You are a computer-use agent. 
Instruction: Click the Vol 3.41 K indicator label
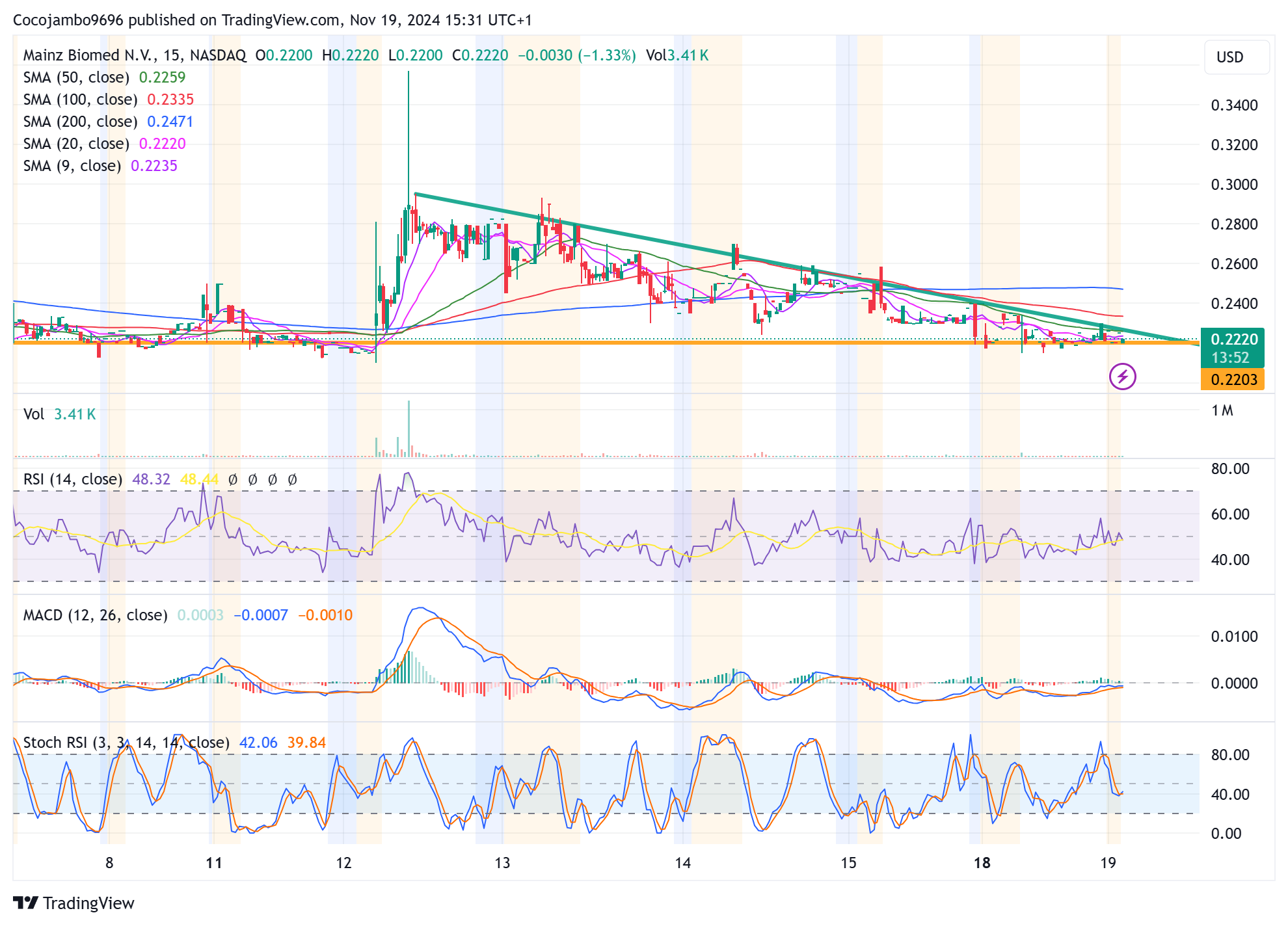pyautogui.click(x=59, y=414)
